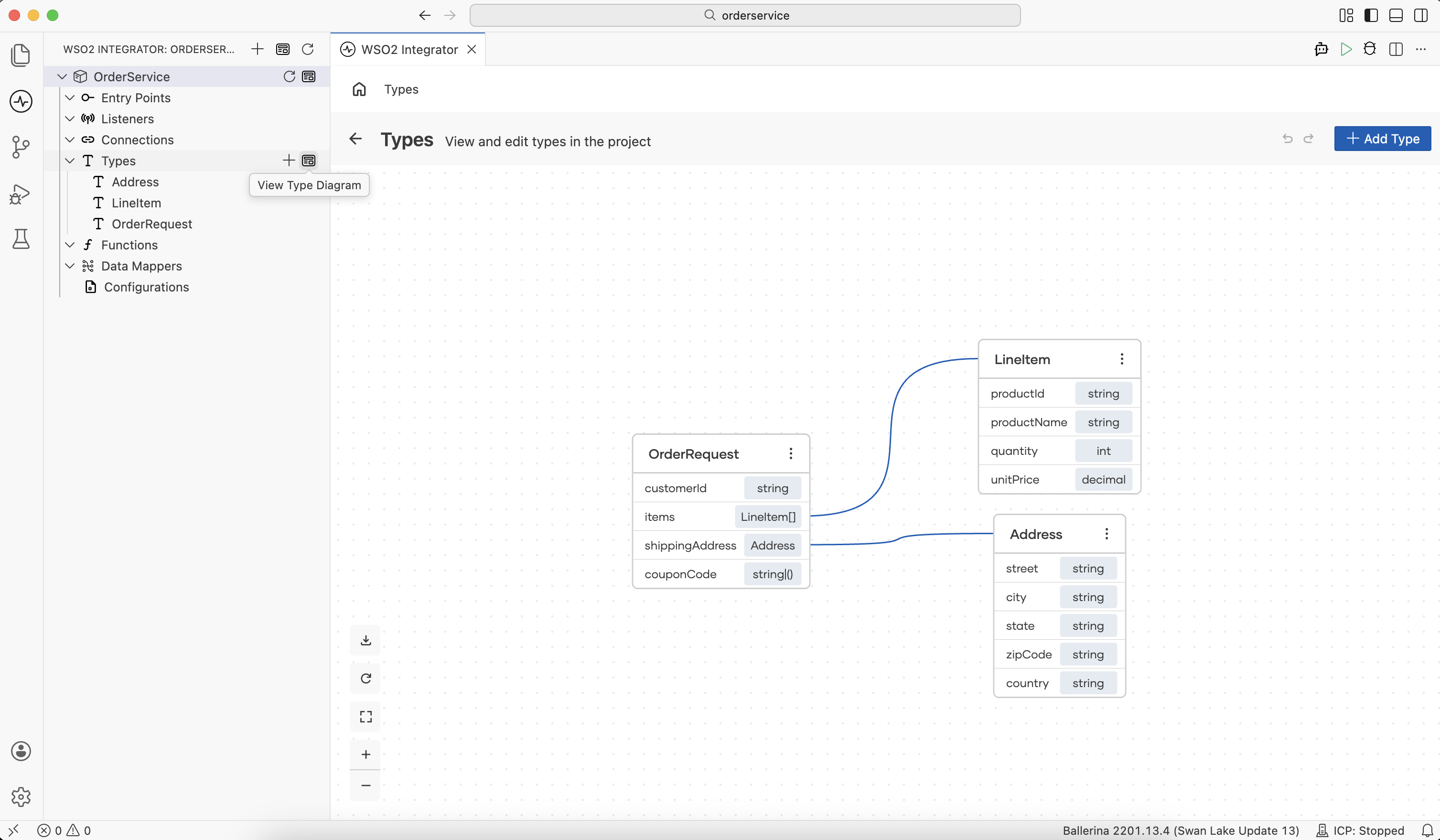Viewport: 1440px width, 840px height.
Task: Undo the last type diagram change
Action: [x=1288, y=139]
